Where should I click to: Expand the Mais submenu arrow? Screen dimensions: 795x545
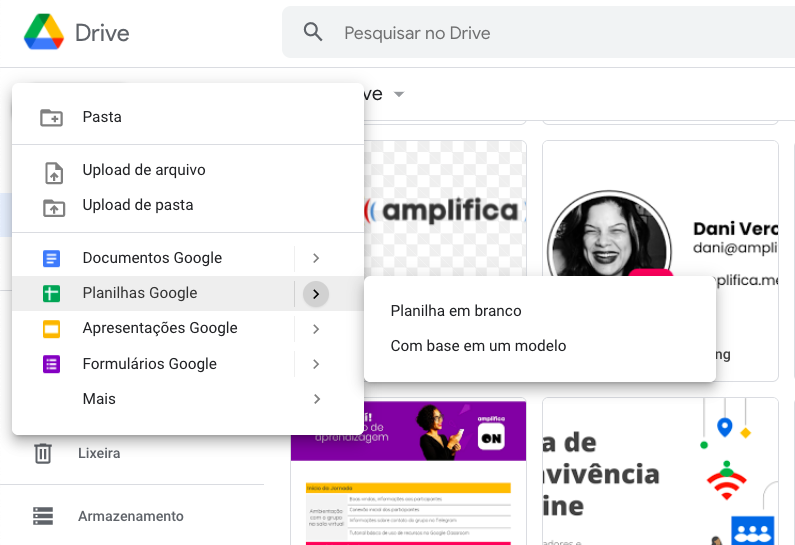(x=316, y=399)
